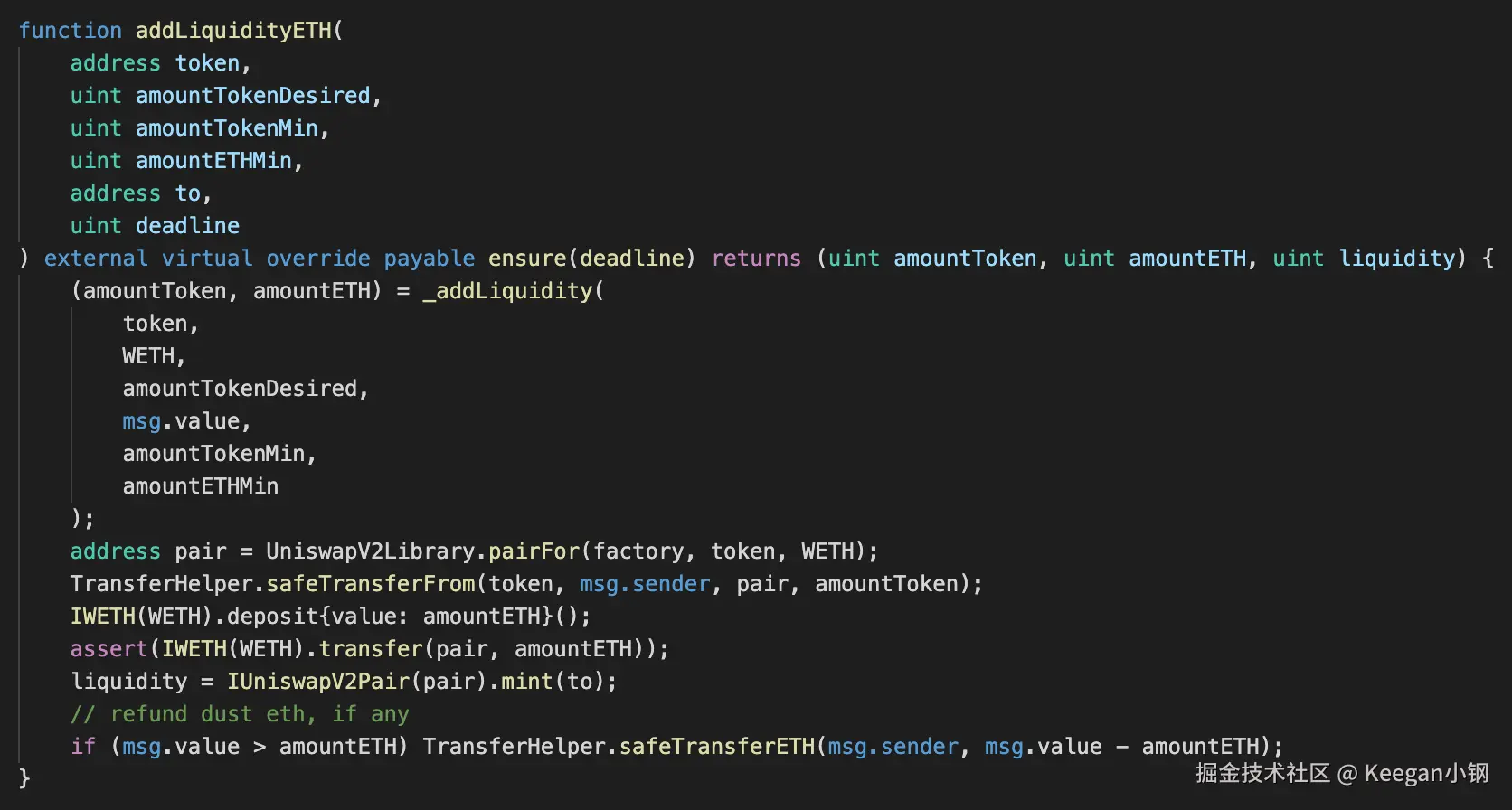This screenshot has width=1512, height=810.
Task: Click the Keegan小钢 watermark text
Action: pyautogui.click(x=1426, y=774)
